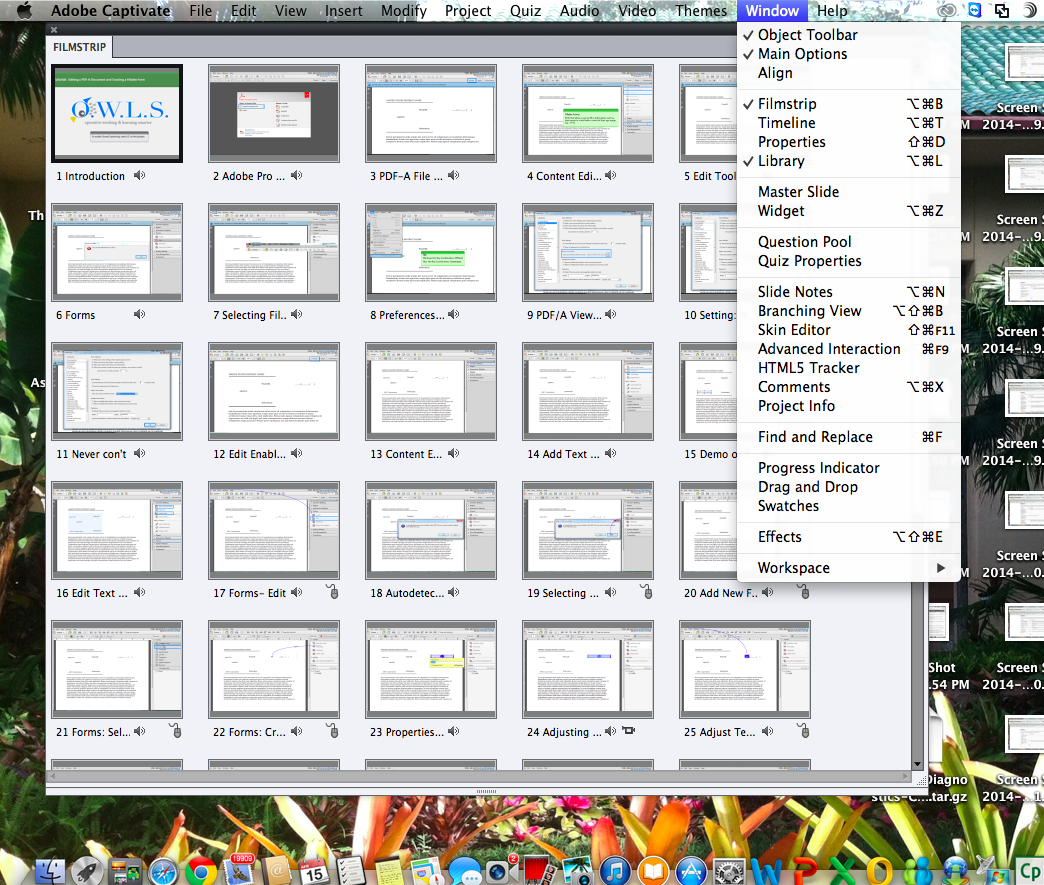Click the audio icon beside slide 6 Forms
This screenshot has height=885, width=1044.
point(138,314)
